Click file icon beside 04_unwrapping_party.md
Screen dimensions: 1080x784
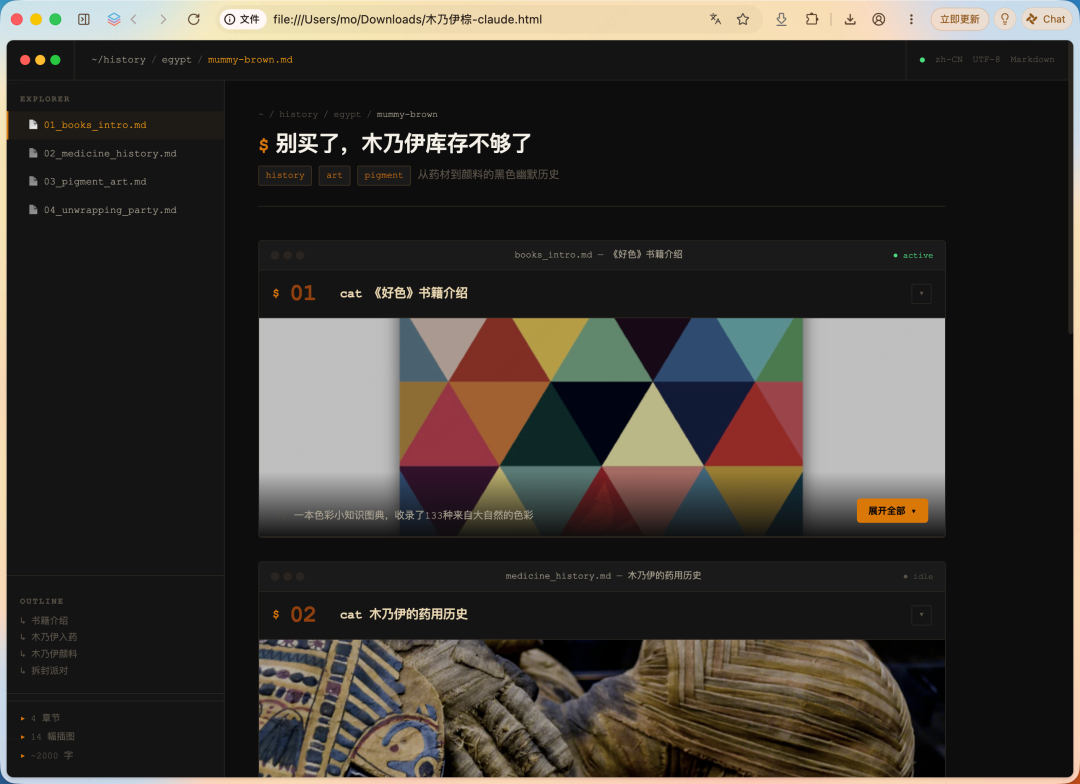(32, 209)
